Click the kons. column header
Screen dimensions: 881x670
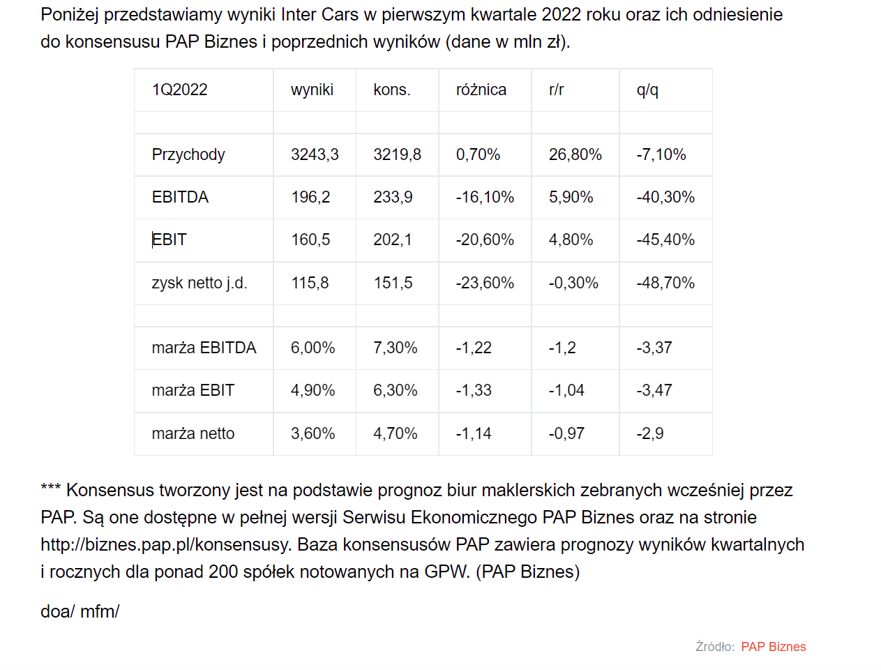click(x=392, y=90)
